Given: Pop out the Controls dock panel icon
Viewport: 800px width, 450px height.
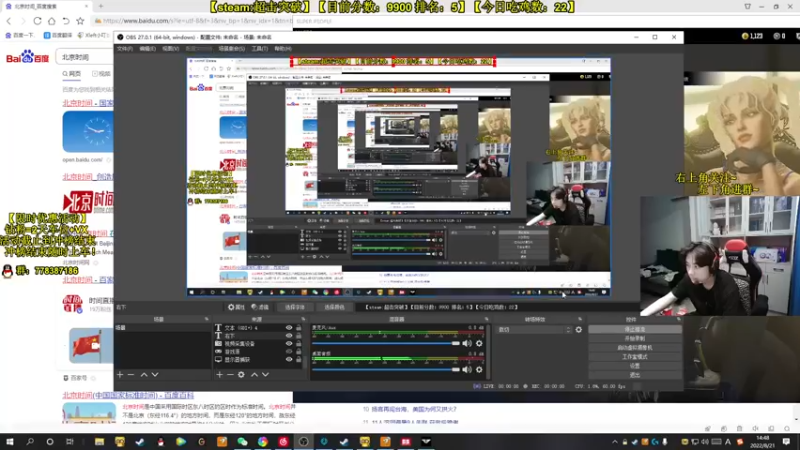Looking at the screenshot, I should click(679, 319).
